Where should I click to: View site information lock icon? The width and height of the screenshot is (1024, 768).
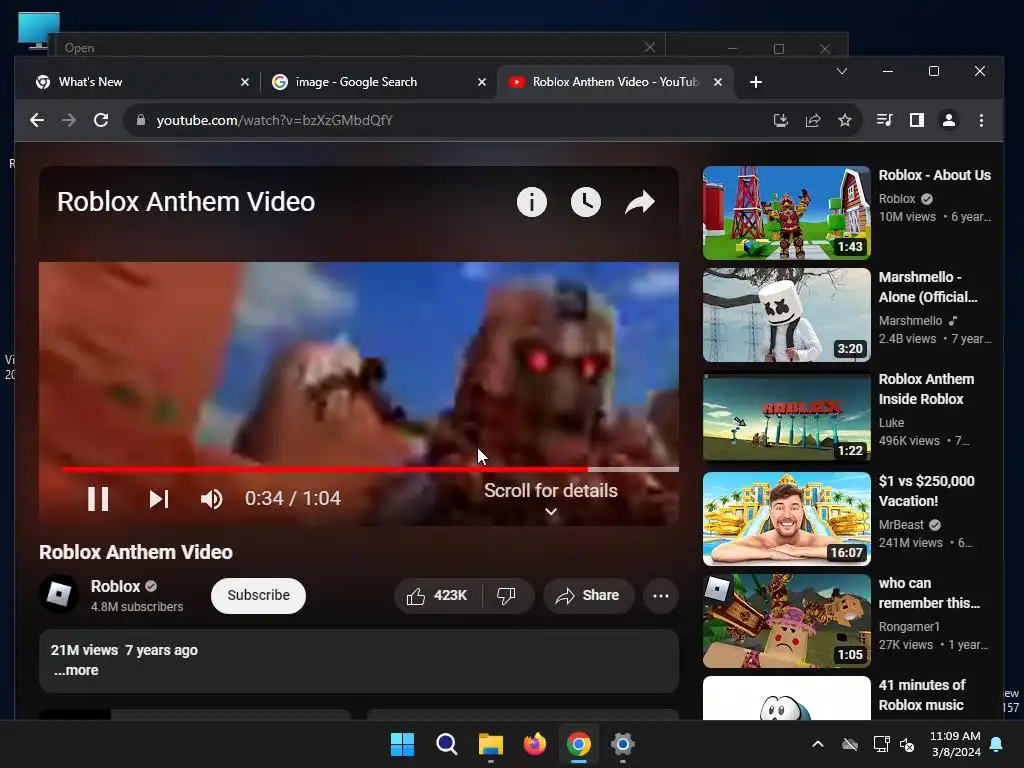(140, 120)
